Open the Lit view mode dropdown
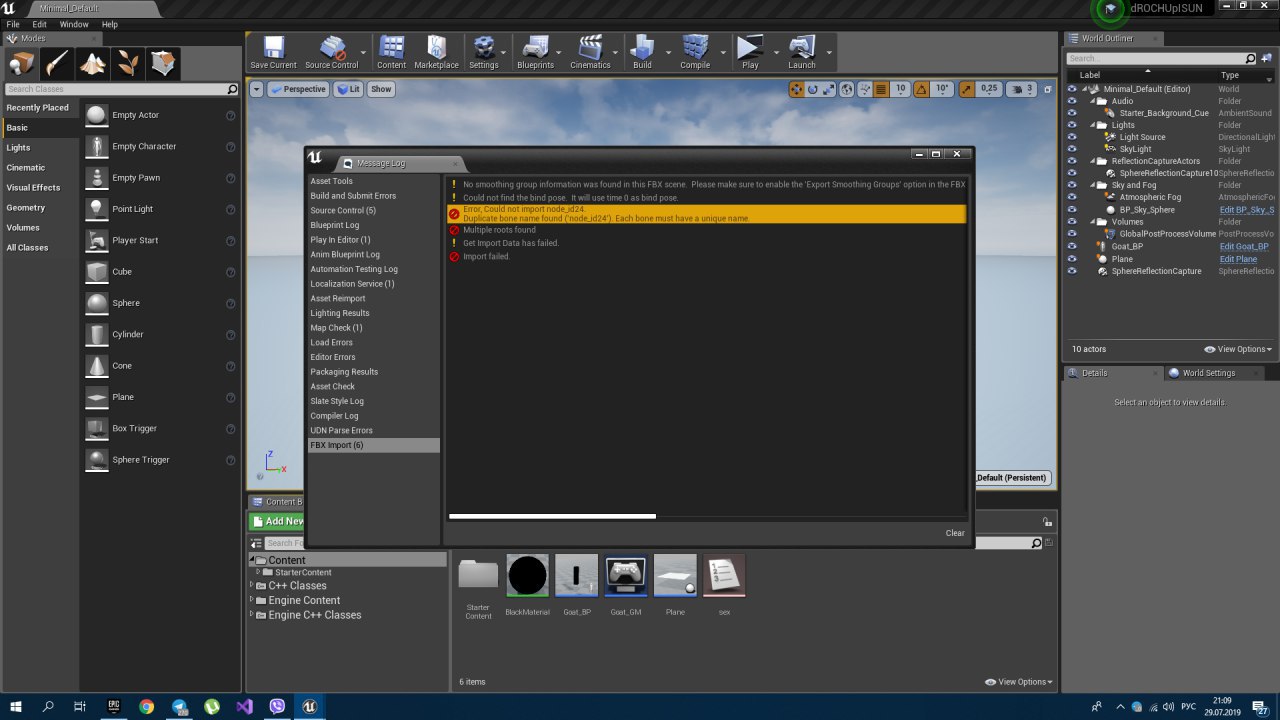The height and width of the screenshot is (720, 1280). (348, 89)
